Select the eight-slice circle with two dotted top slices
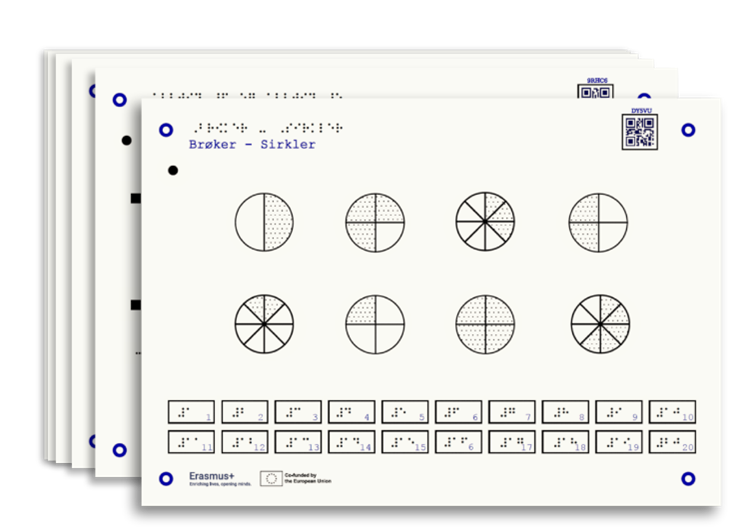 tap(264, 324)
